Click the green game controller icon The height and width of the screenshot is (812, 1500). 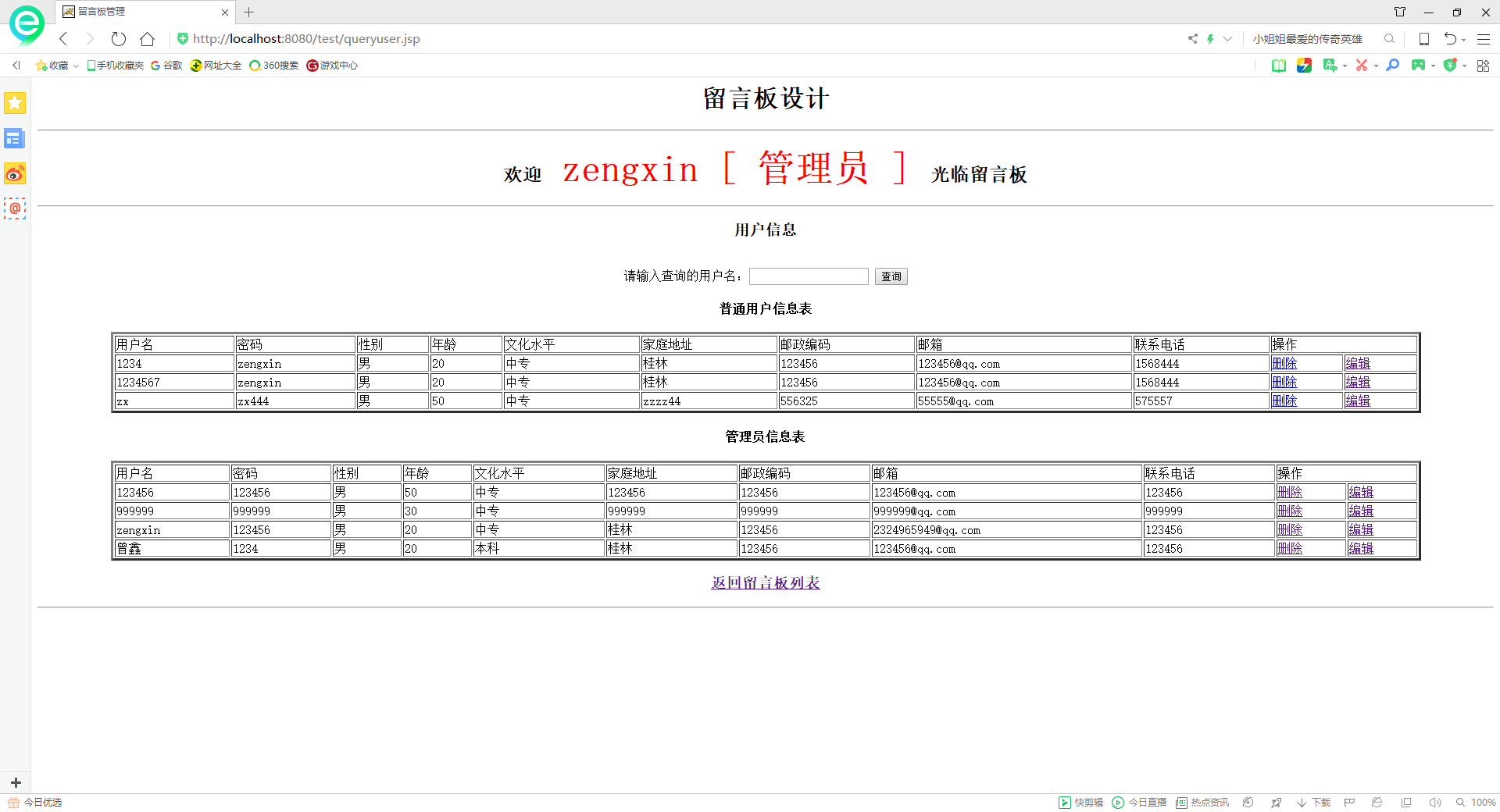coord(1418,66)
